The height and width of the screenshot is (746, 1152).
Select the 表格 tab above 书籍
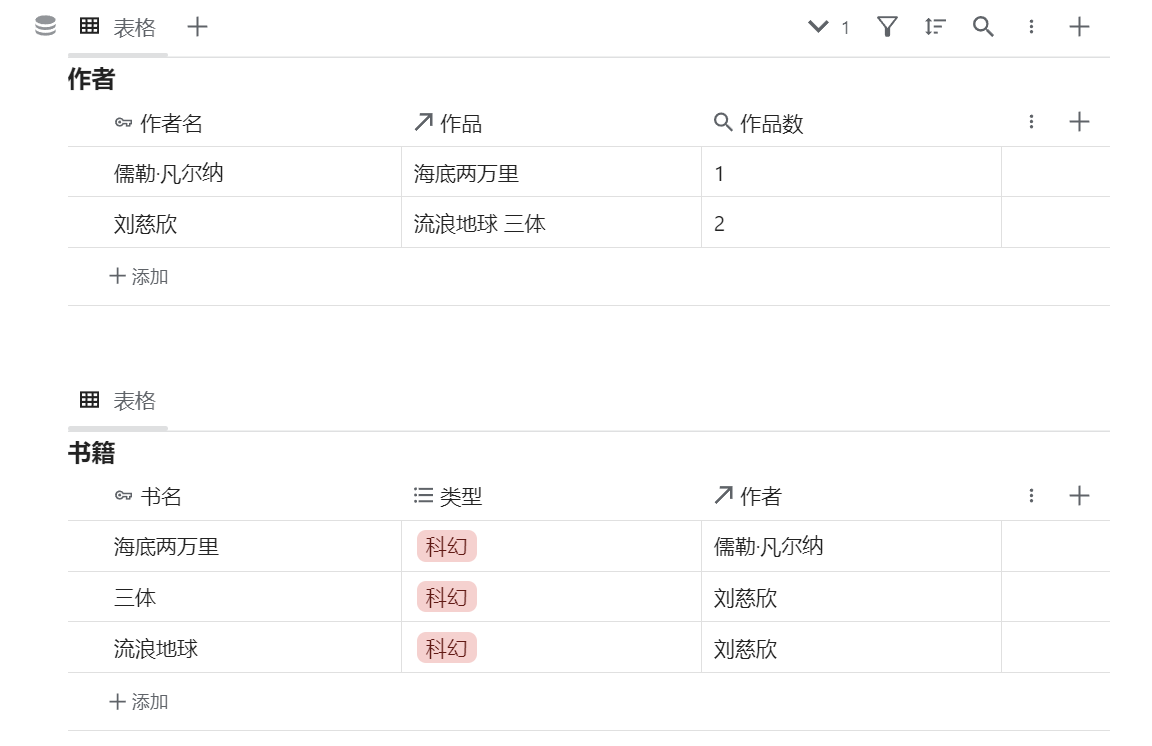coord(119,402)
